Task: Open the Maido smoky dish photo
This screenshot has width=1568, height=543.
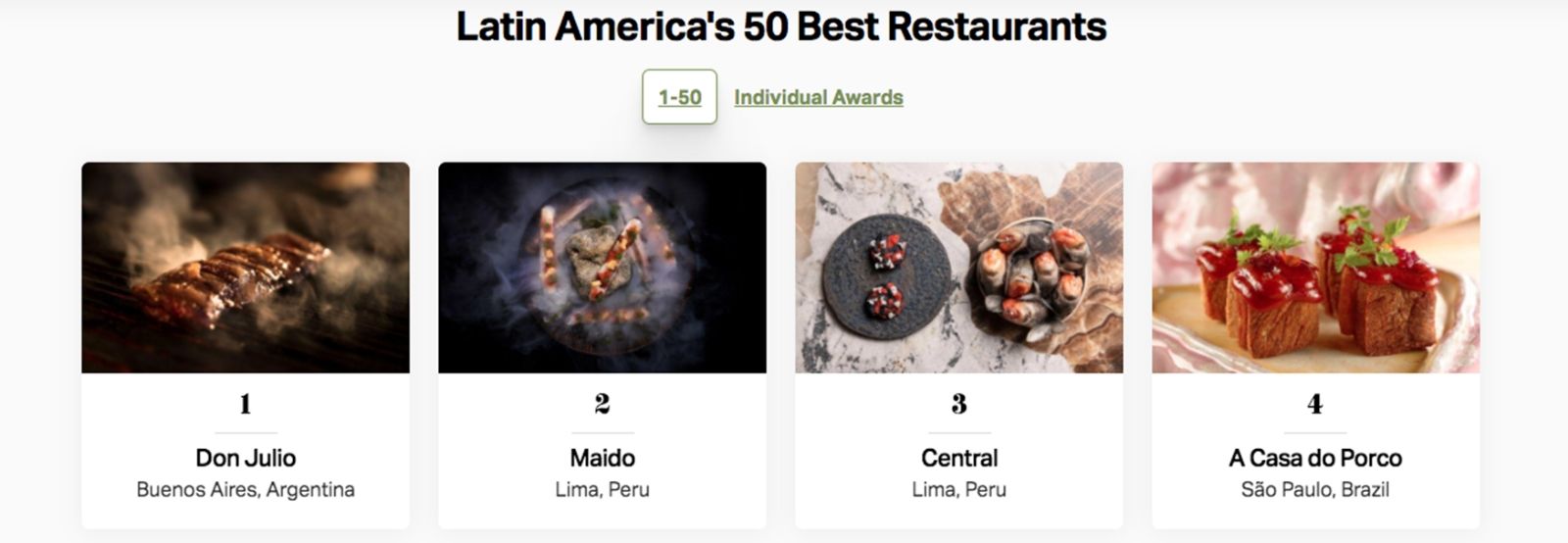Action: point(602,268)
